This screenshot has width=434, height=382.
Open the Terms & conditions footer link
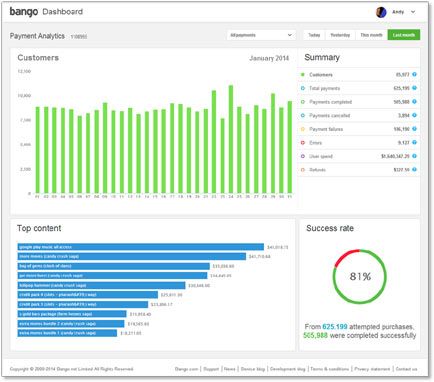coord(330,369)
